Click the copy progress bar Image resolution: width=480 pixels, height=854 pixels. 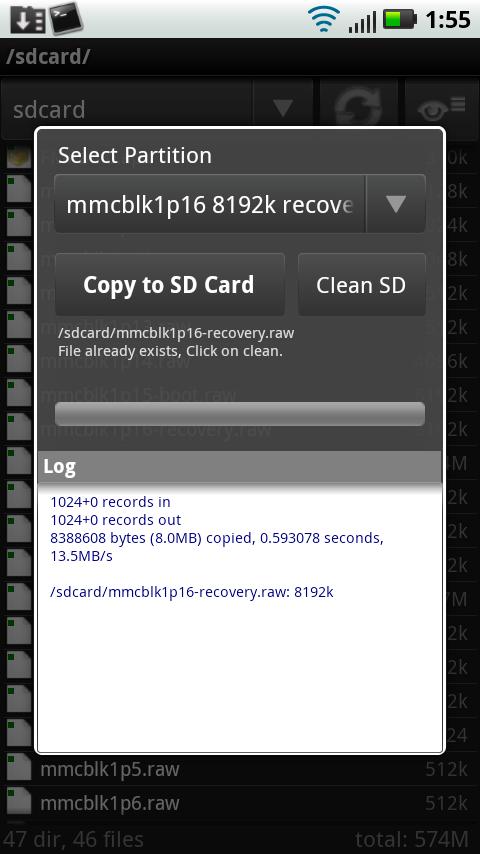(x=240, y=414)
